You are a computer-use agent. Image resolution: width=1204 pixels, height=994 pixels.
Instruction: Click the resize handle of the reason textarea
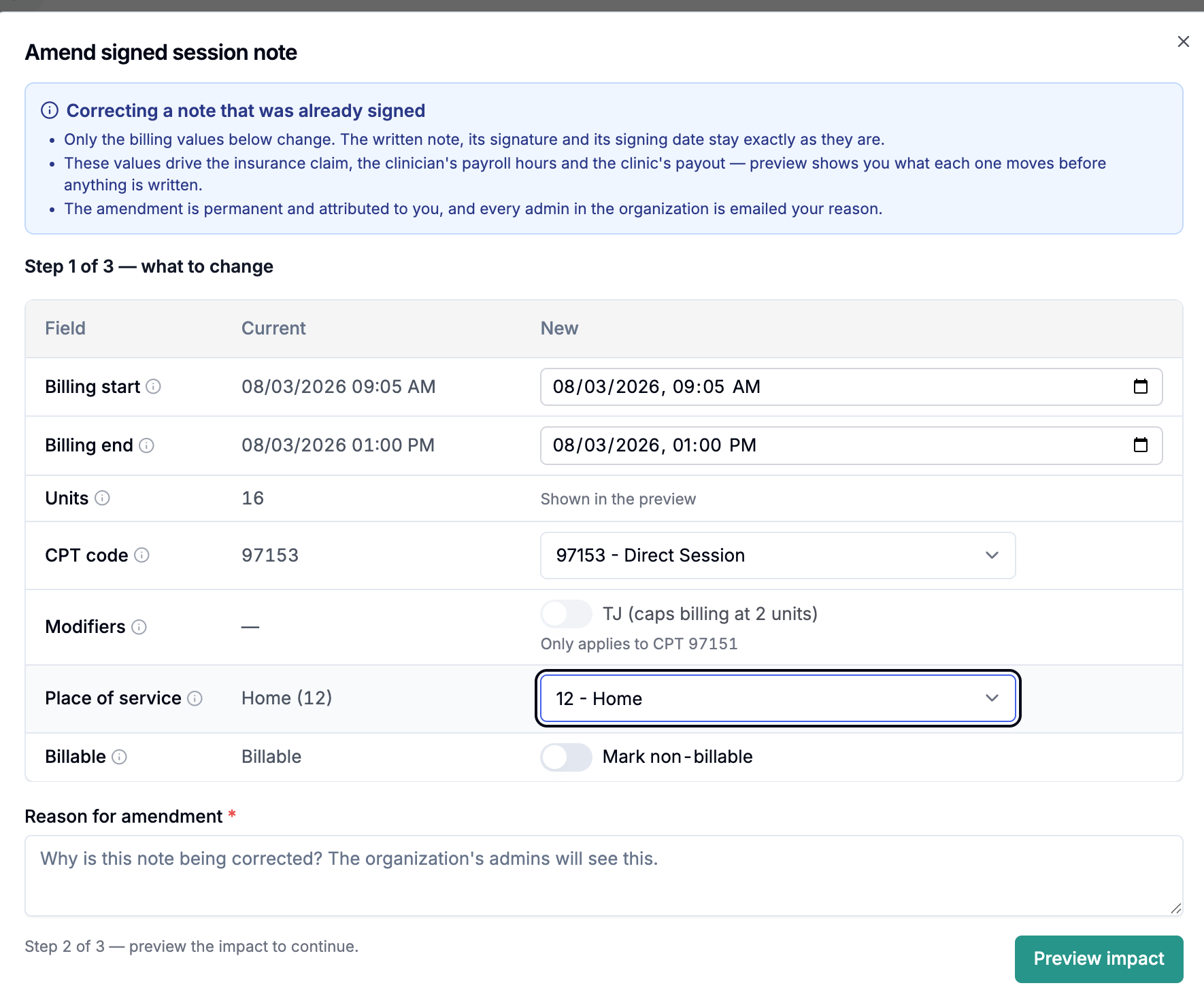click(1175, 908)
